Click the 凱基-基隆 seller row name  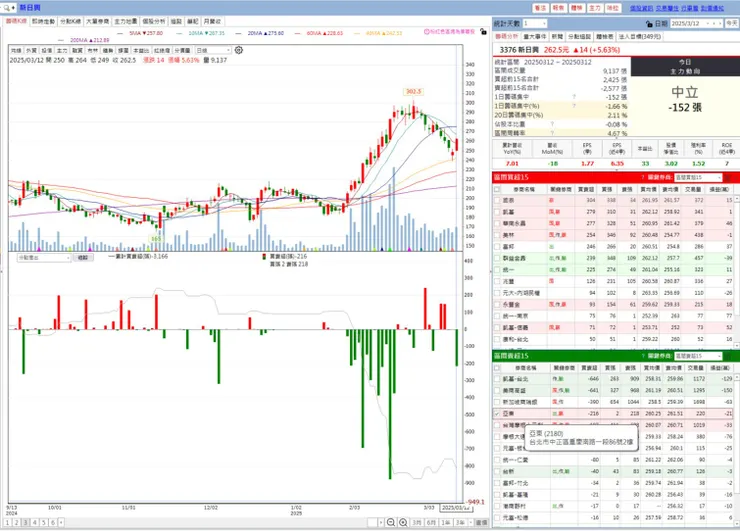coord(516,495)
